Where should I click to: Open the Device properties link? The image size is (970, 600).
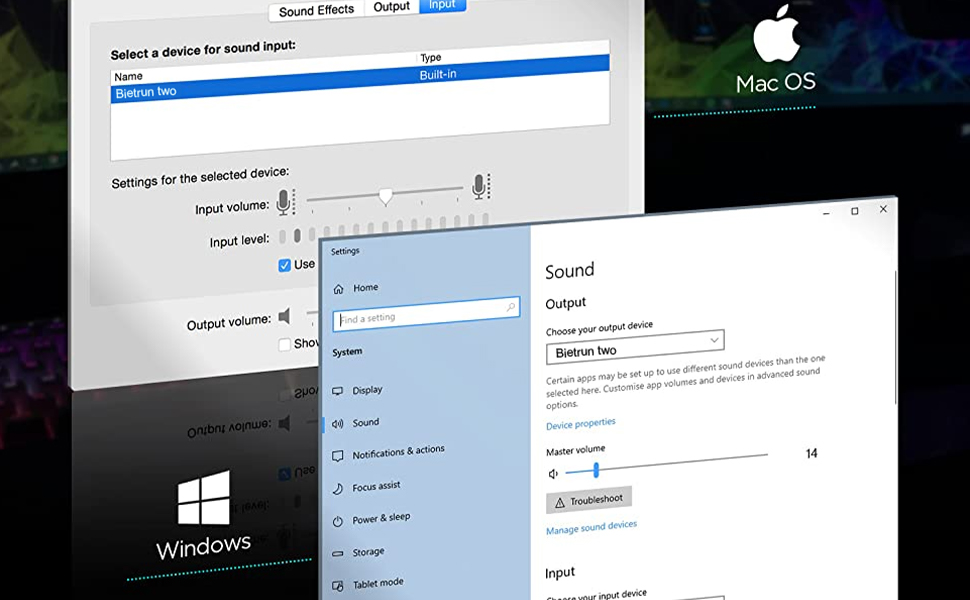pyautogui.click(x=580, y=425)
